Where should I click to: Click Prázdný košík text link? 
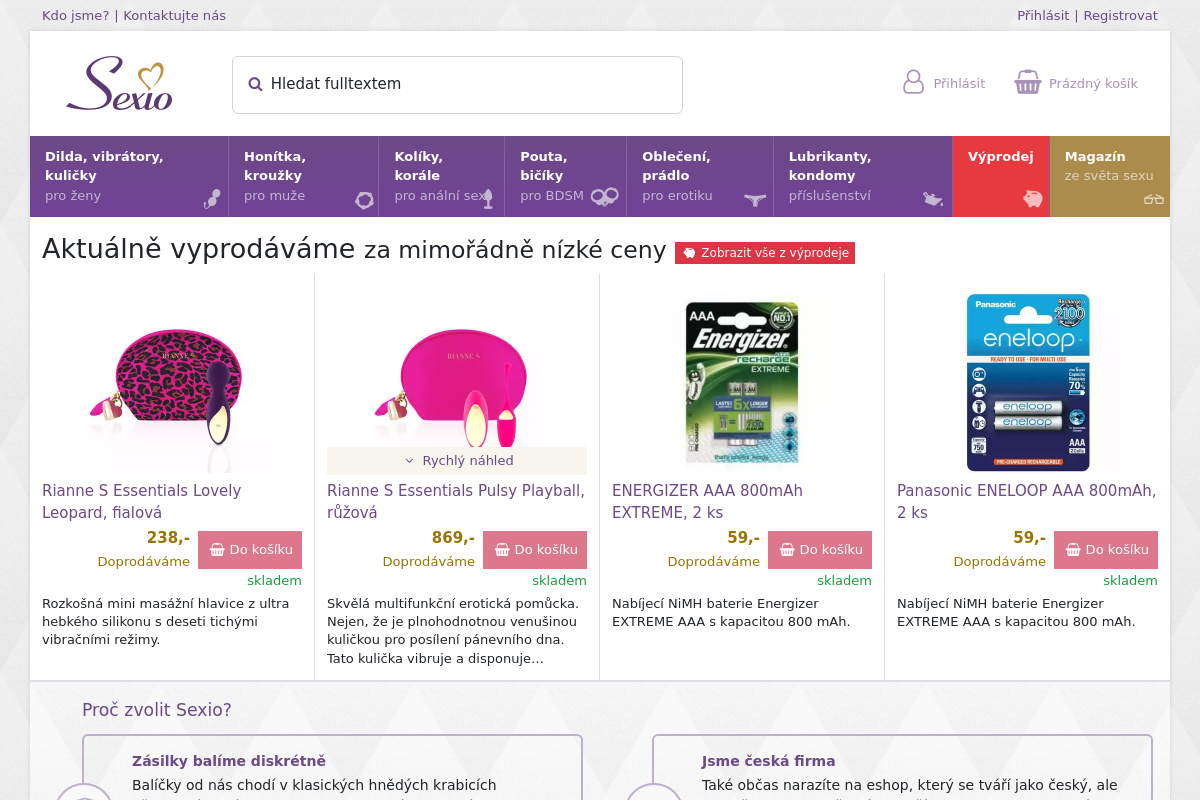click(1093, 84)
